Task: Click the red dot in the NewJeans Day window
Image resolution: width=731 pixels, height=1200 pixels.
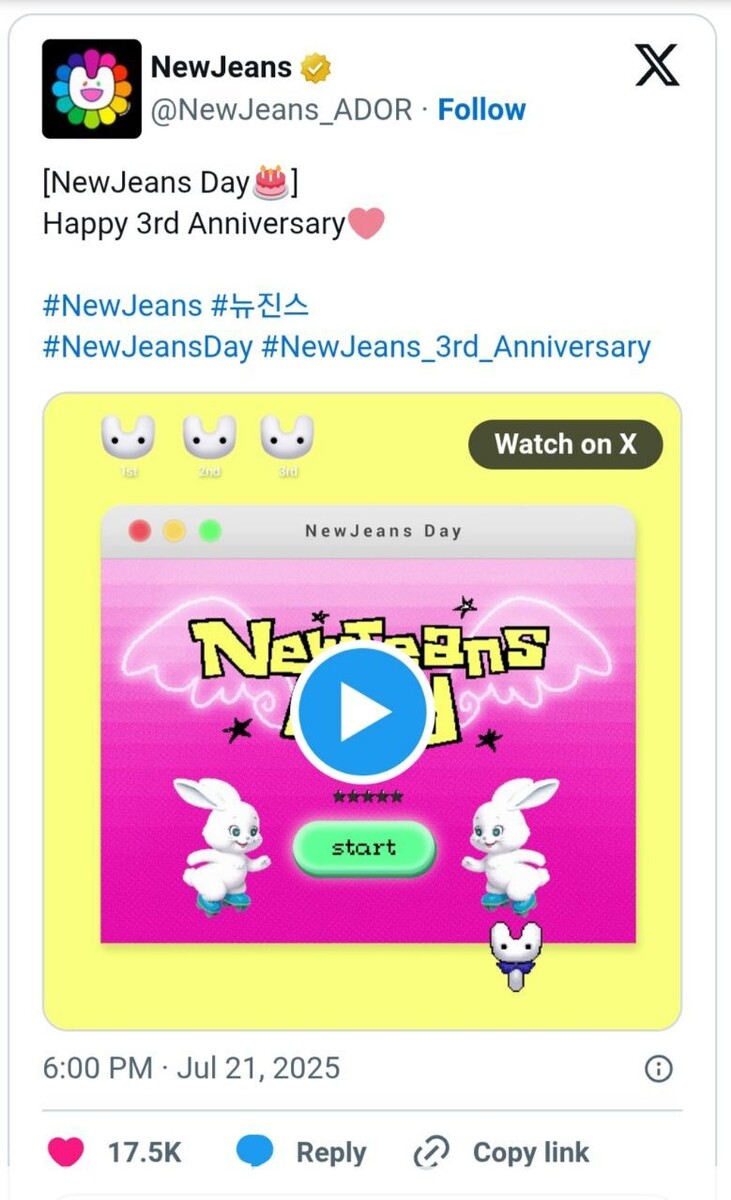Action: [139, 532]
